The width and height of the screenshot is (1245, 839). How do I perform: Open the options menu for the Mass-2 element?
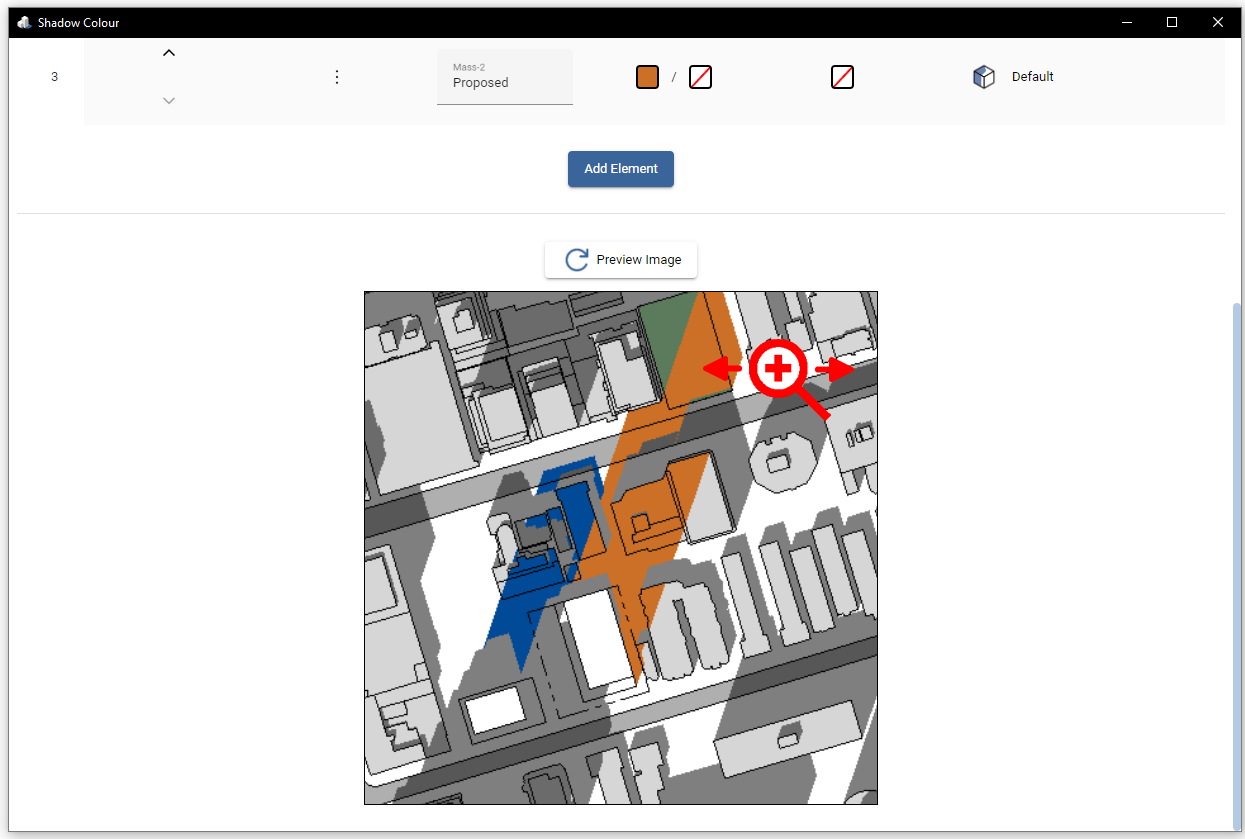(x=336, y=76)
